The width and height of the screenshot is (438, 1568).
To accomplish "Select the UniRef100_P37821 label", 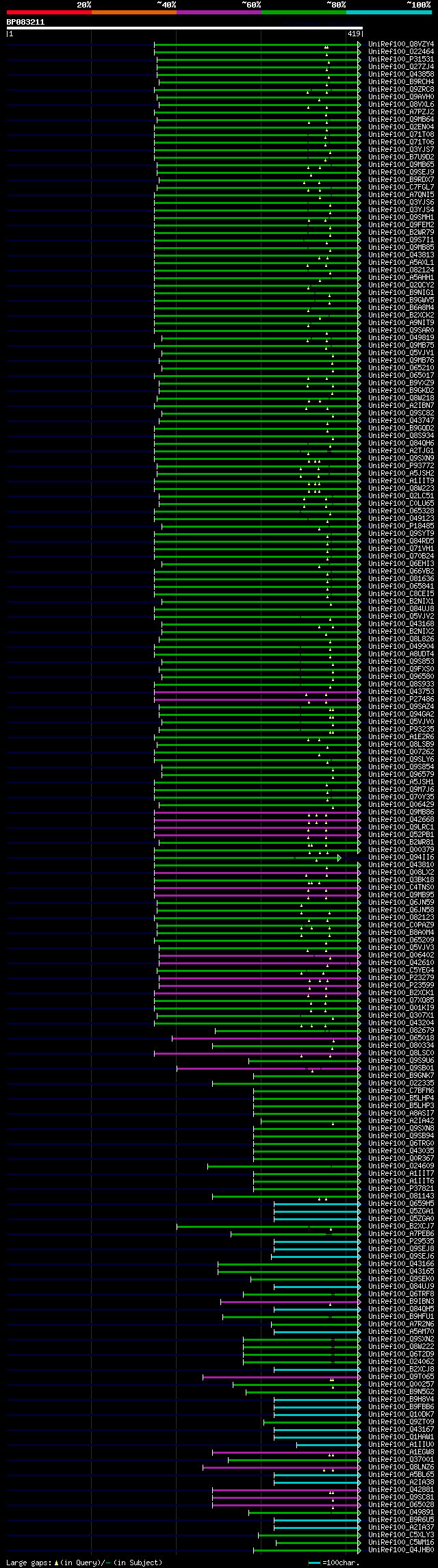I will (401, 1189).
